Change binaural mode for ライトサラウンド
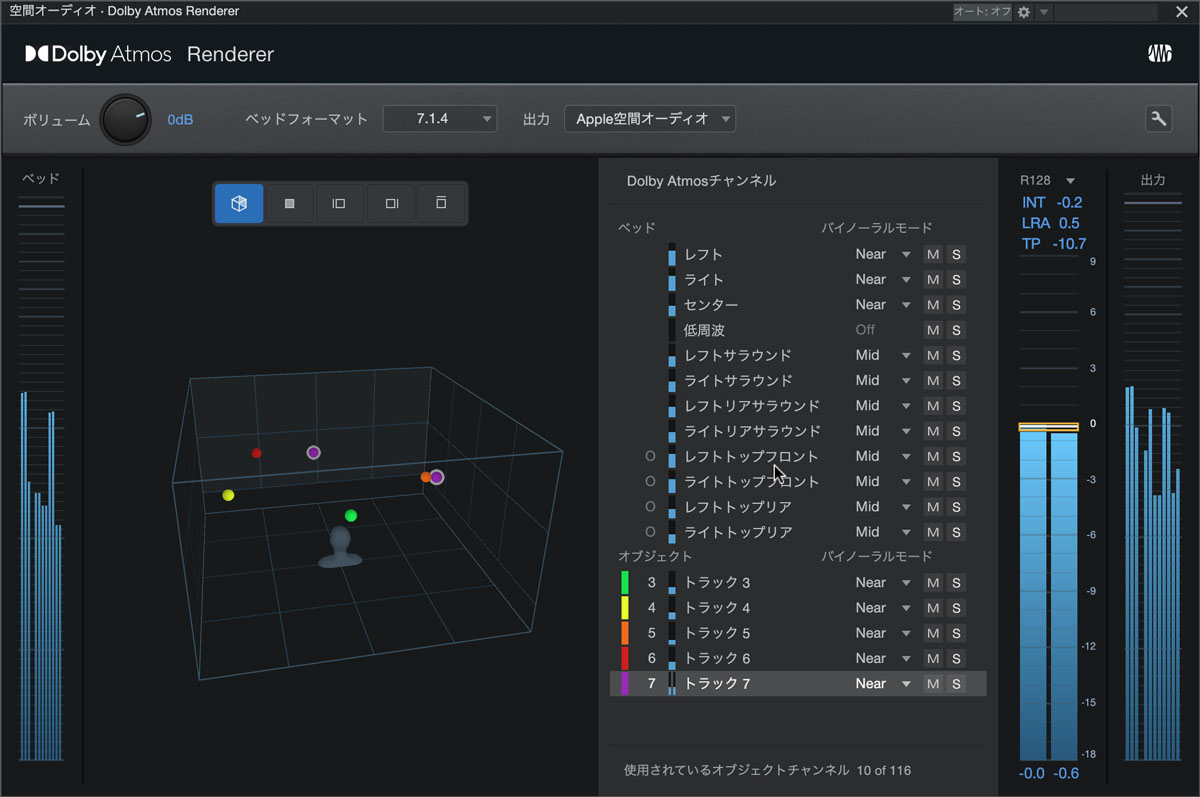Screen dimensions: 1200x797 tap(883, 380)
